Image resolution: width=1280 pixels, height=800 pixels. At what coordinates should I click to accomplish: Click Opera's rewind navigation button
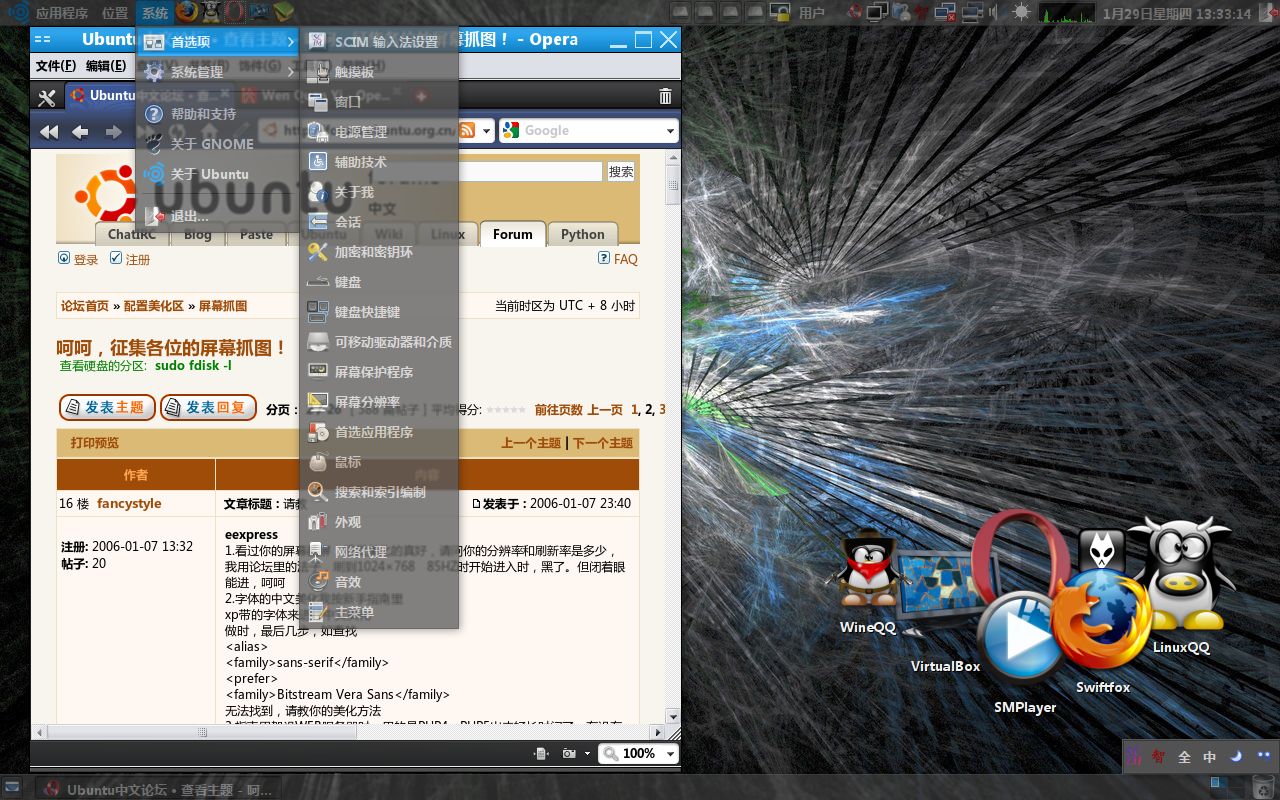click(x=49, y=132)
